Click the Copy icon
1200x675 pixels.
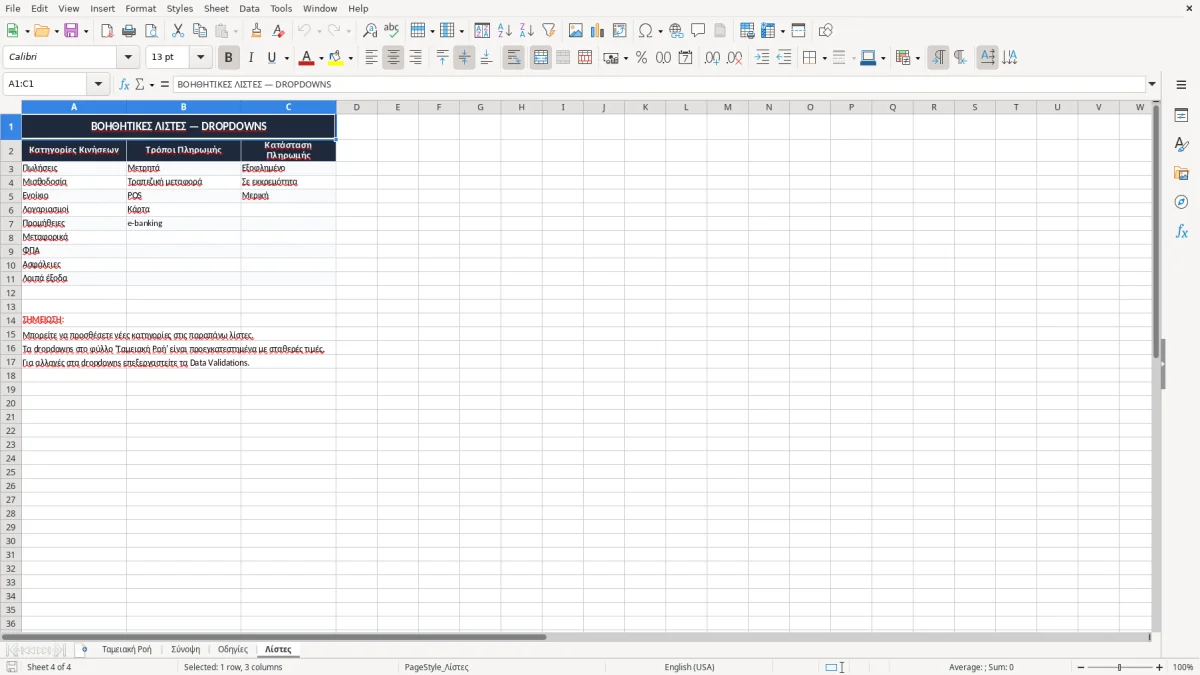point(200,31)
